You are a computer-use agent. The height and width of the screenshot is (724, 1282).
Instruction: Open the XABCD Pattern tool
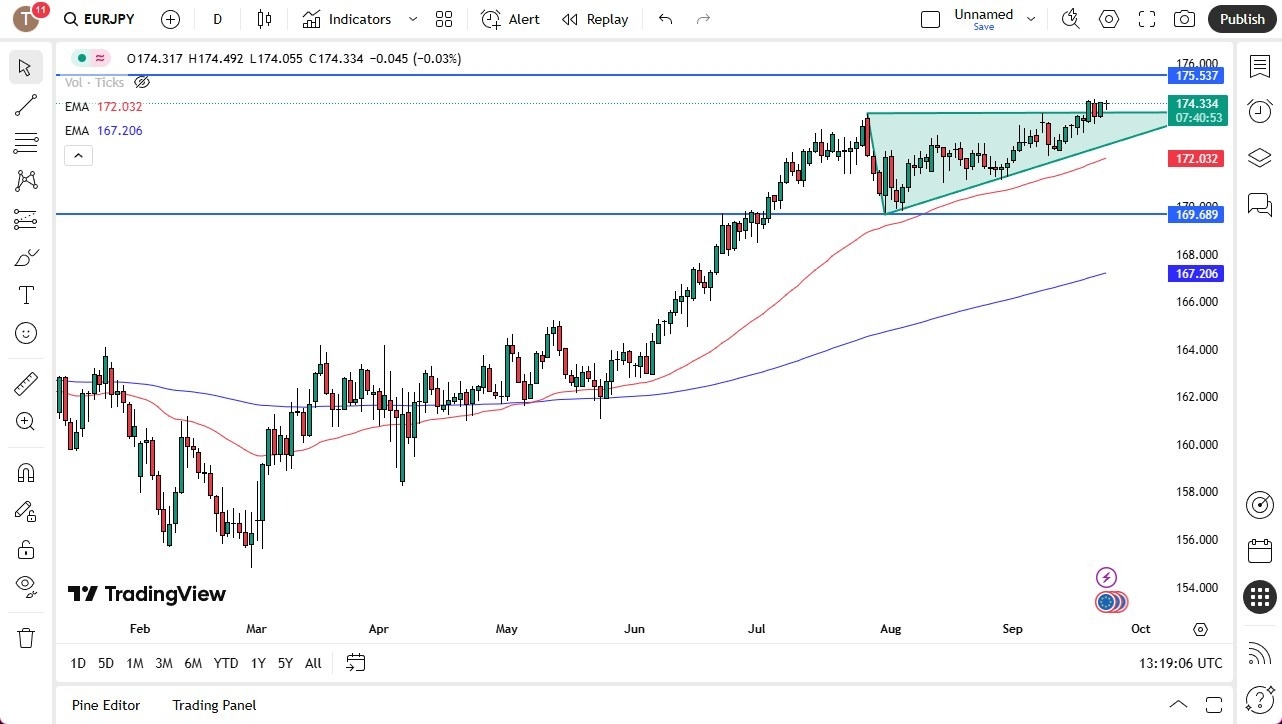coord(26,180)
